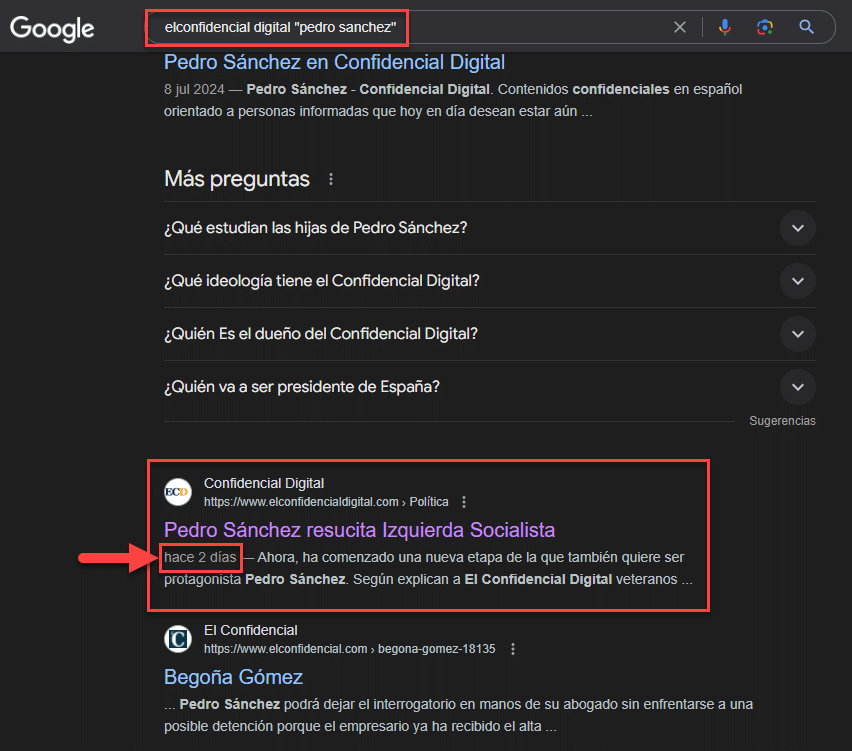
Task: Submit search with the magnifying glass icon
Action: click(x=806, y=27)
